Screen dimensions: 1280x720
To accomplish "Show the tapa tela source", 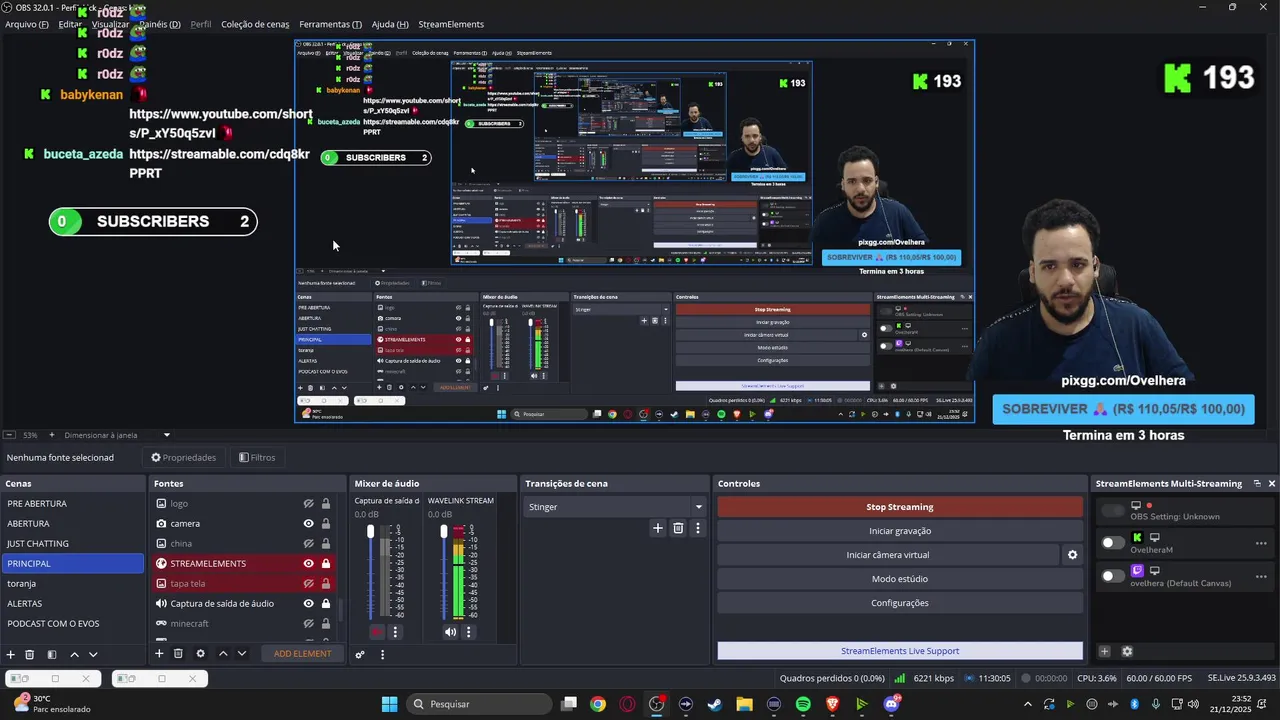I will (309, 584).
